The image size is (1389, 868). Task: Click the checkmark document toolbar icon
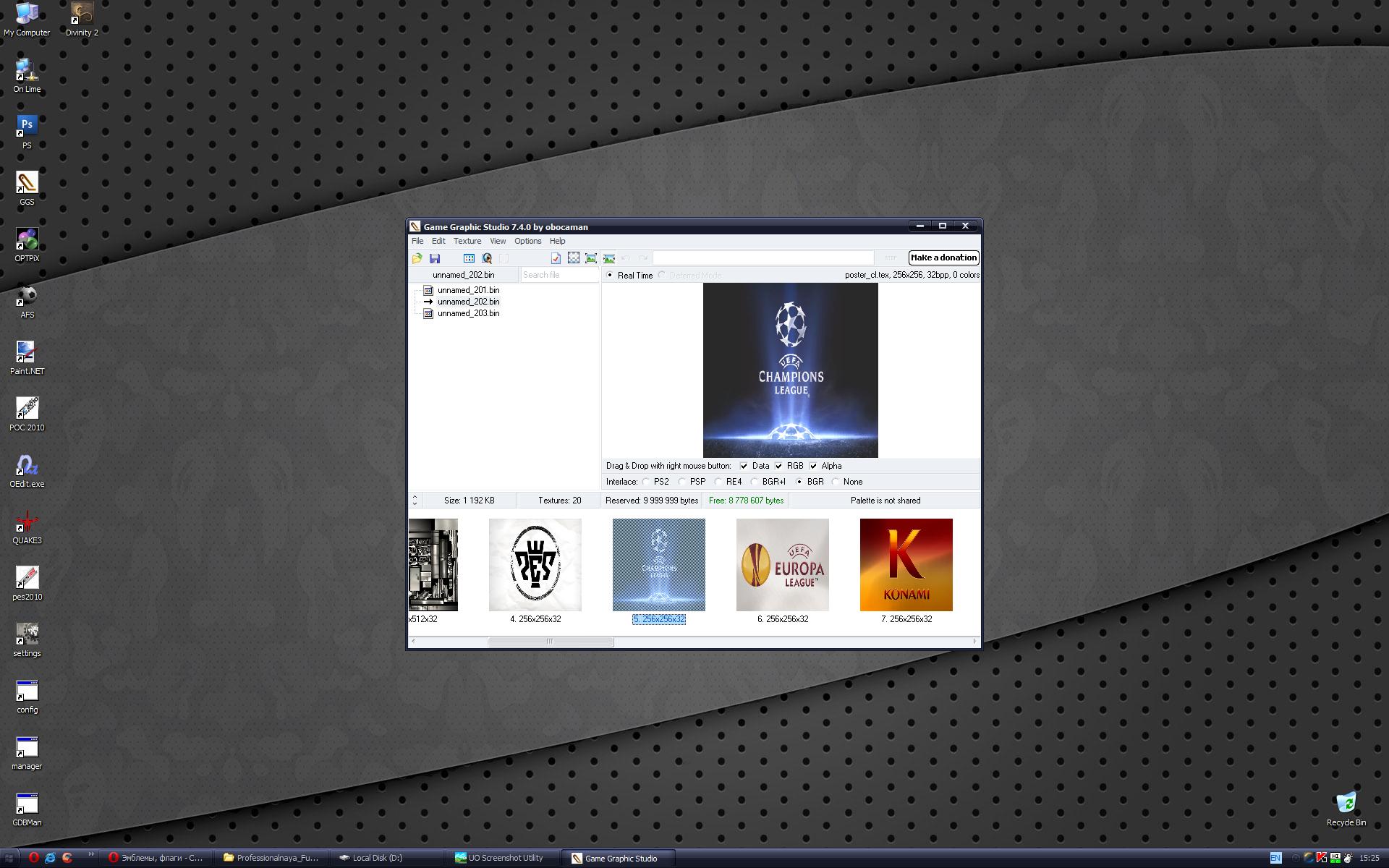tap(556, 258)
